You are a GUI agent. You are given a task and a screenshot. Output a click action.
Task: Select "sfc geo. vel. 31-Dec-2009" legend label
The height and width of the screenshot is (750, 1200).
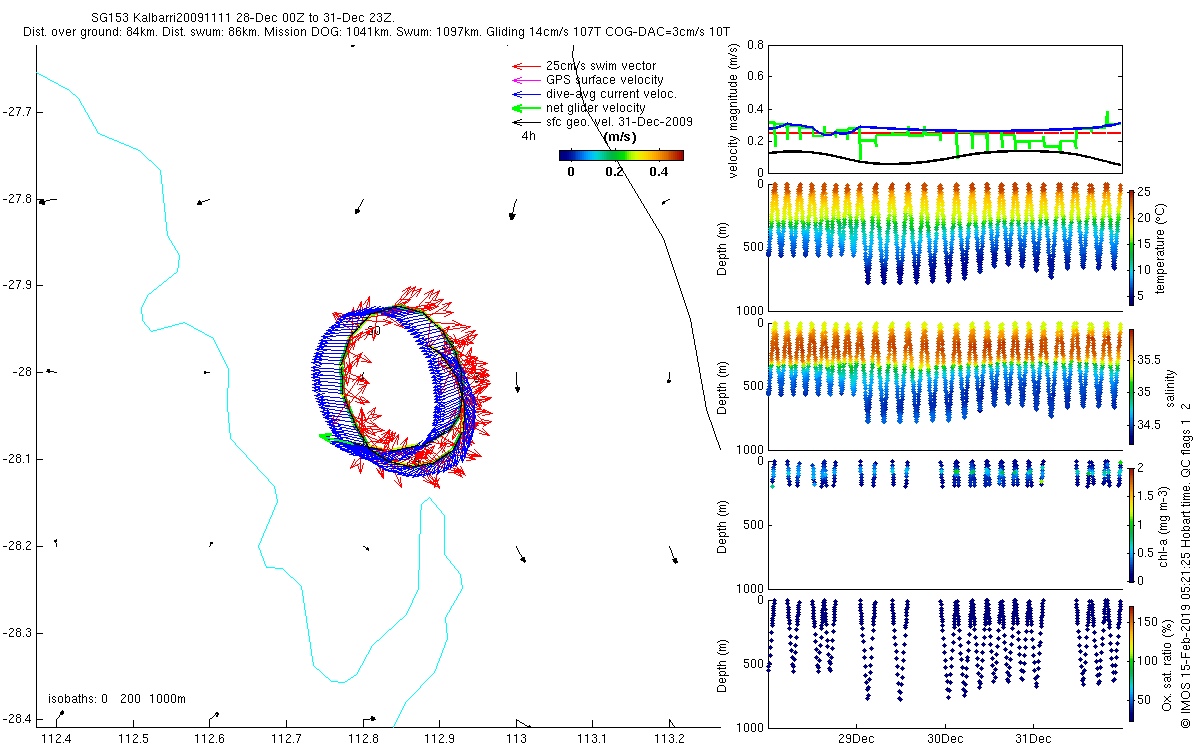[619, 122]
